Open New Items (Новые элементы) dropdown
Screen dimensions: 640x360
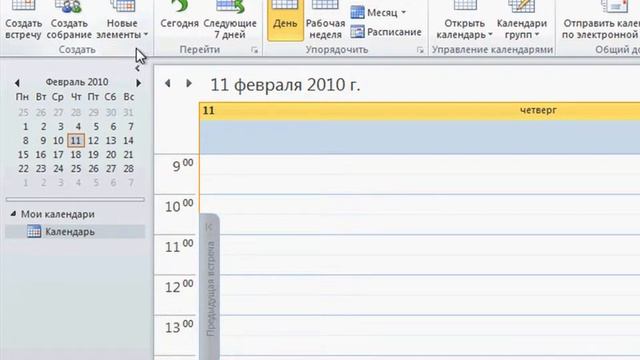pyautogui.click(x=122, y=20)
